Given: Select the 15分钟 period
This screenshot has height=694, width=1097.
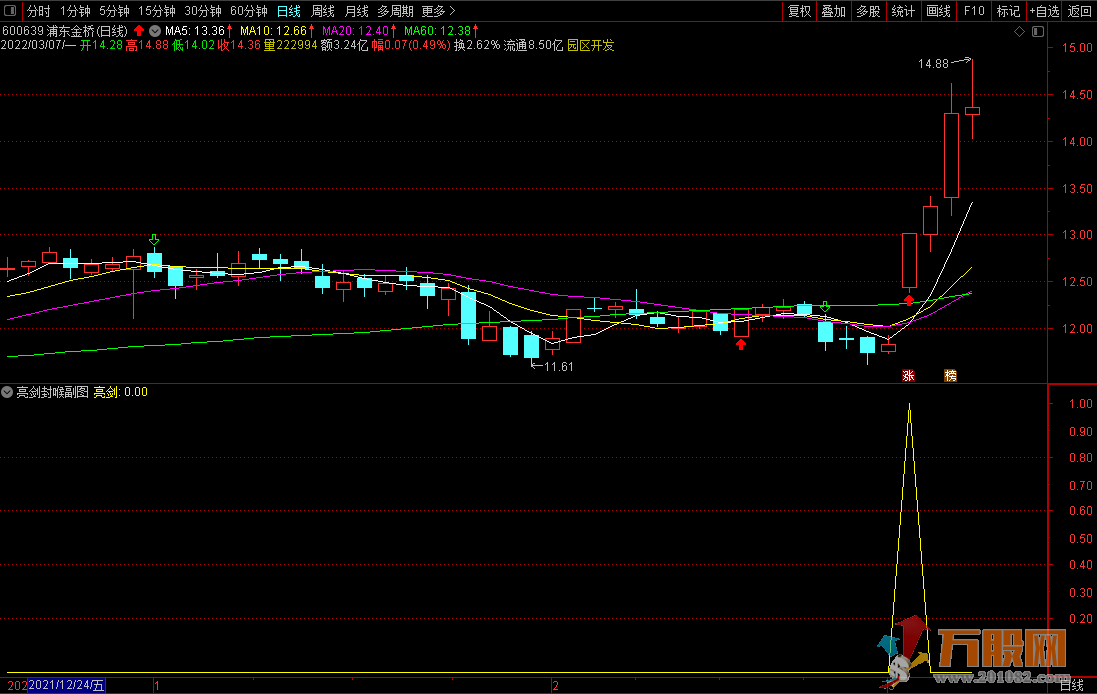Looking at the screenshot, I should 157,11.
